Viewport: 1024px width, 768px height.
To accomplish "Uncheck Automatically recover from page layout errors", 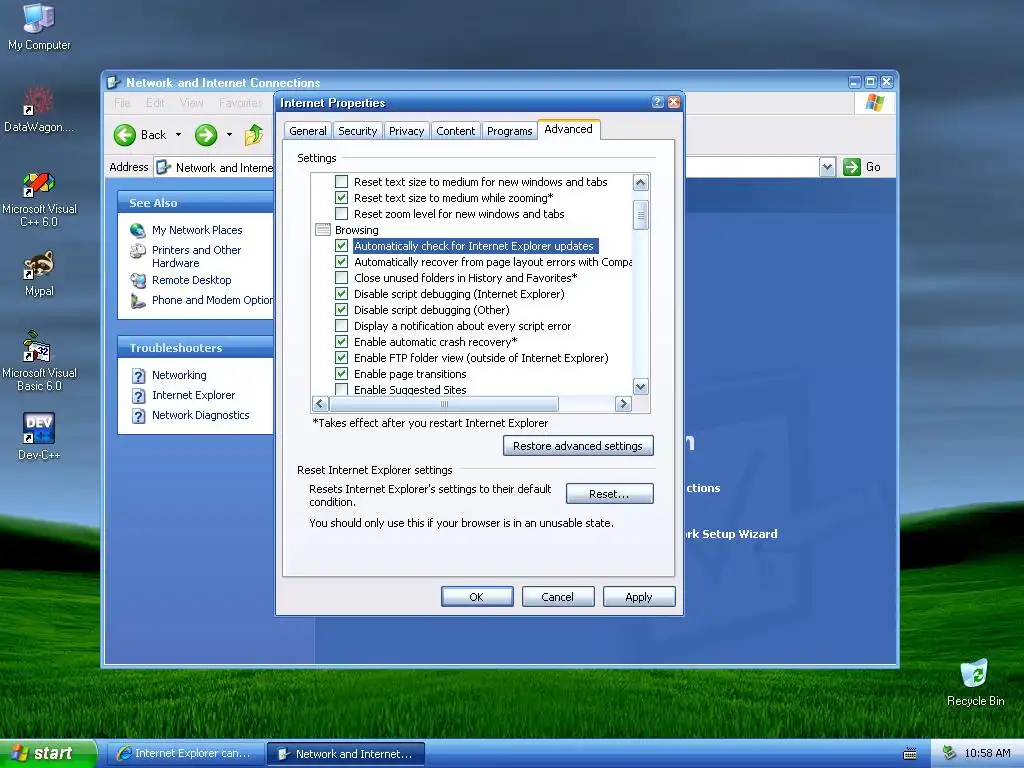I will [x=341, y=262].
